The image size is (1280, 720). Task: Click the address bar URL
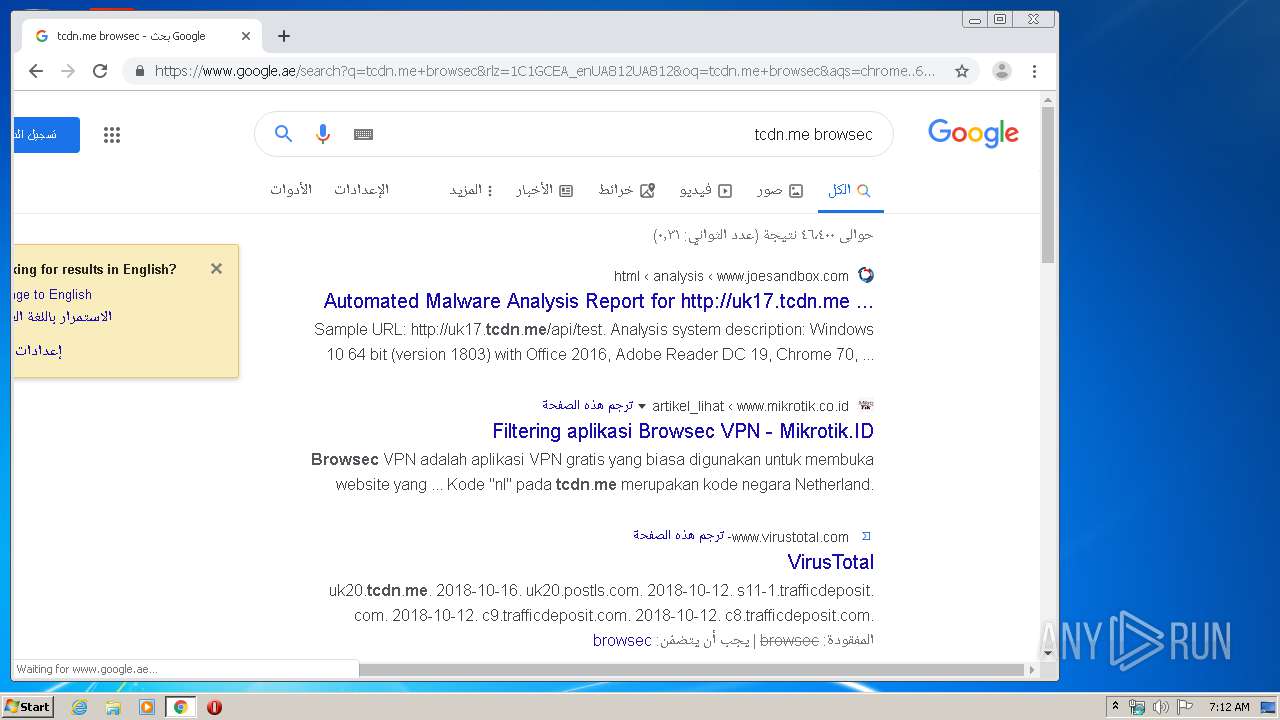pos(545,71)
